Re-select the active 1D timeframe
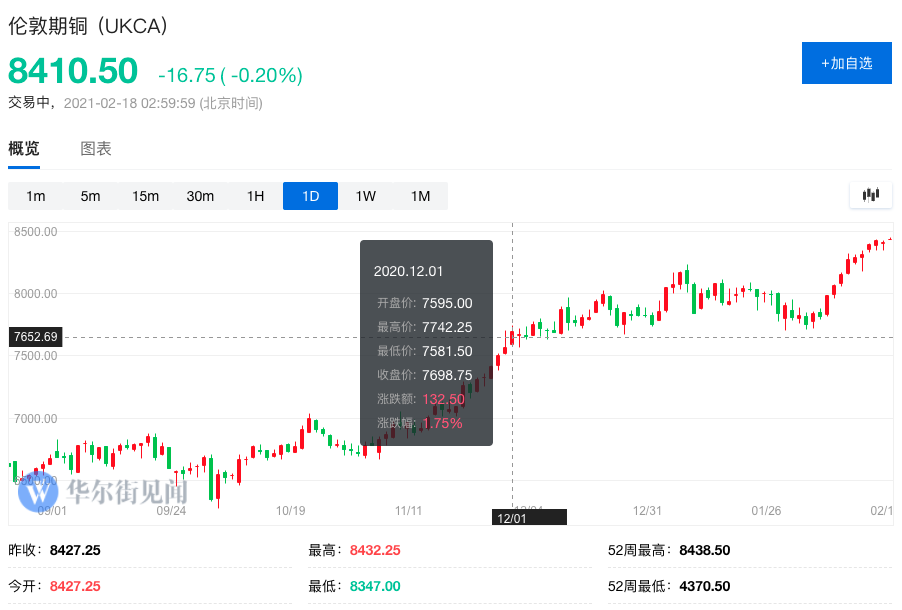Image resolution: width=902 pixels, height=610 pixels. point(310,196)
